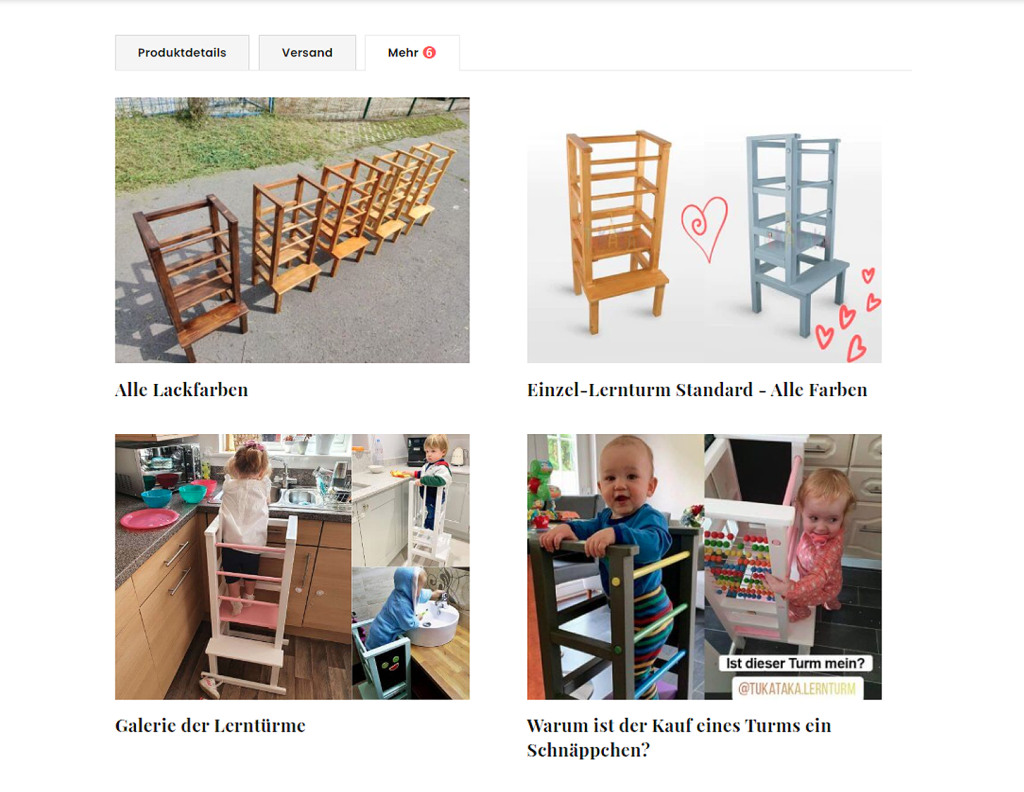Click the 'Ist dieser Turm mein?' caption
The image size is (1024, 792).
795,663
